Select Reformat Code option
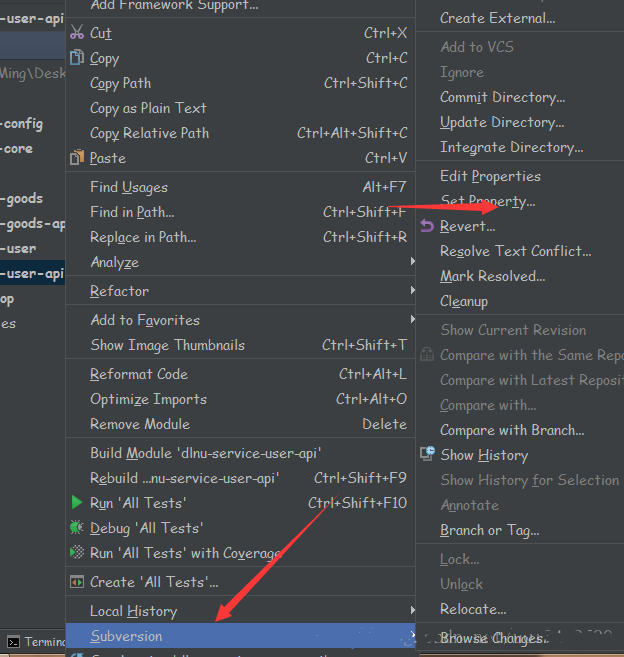624x657 pixels. pos(139,374)
